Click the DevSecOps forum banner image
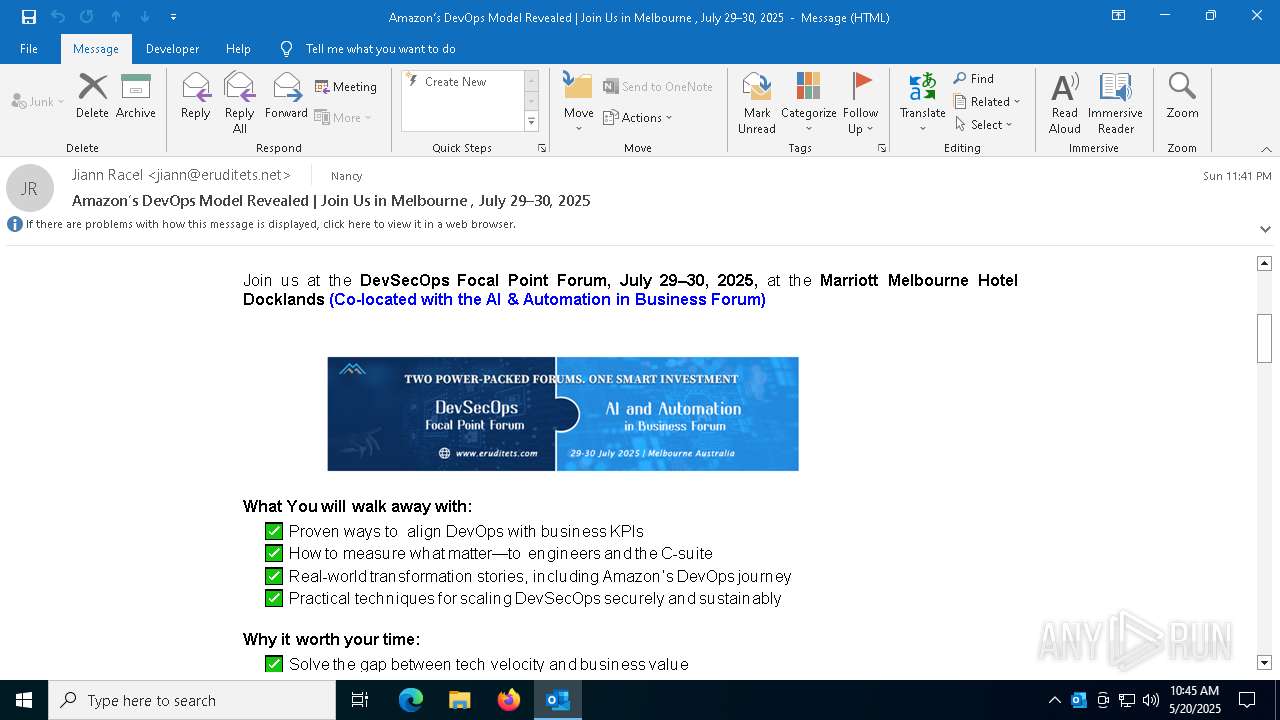 [x=563, y=414]
